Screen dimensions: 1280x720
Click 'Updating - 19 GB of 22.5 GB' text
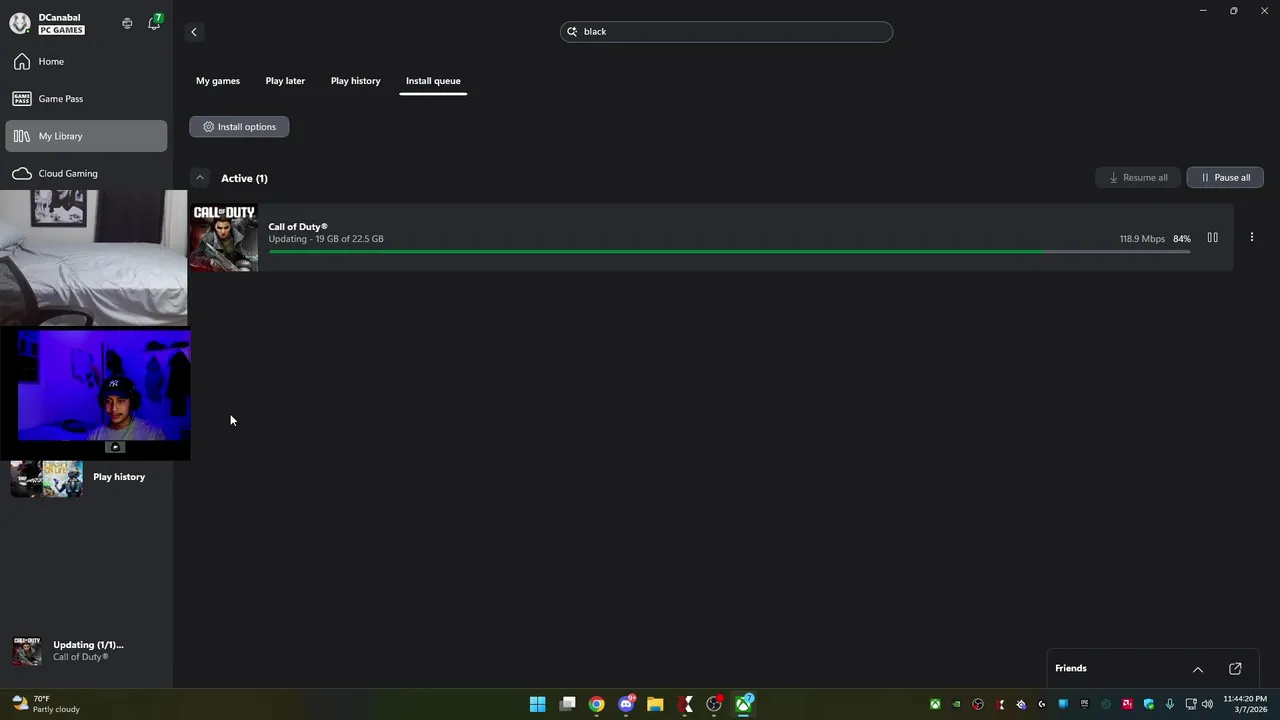(x=326, y=239)
